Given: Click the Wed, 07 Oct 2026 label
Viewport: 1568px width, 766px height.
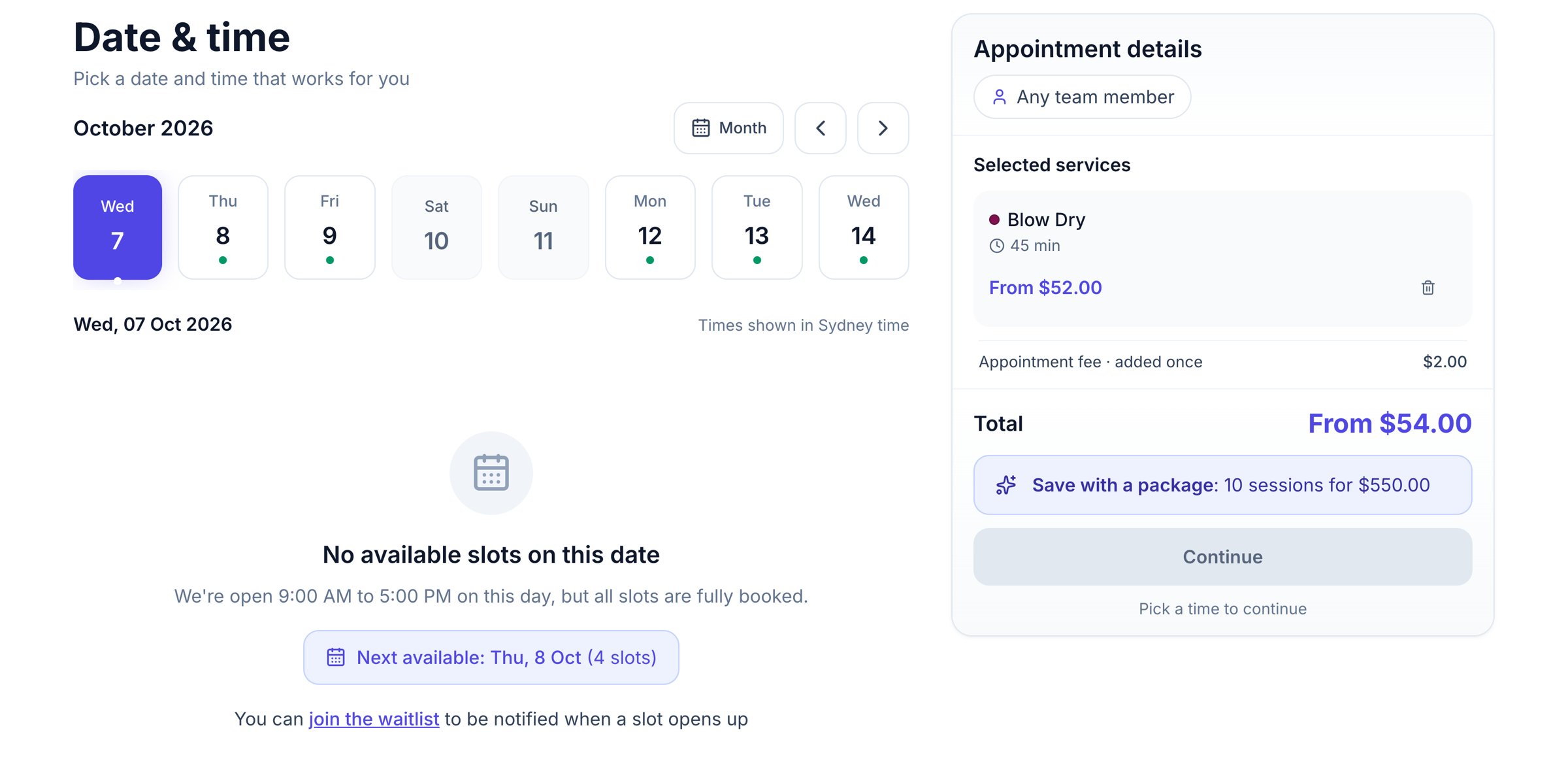Looking at the screenshot, I should pos(153,324).
